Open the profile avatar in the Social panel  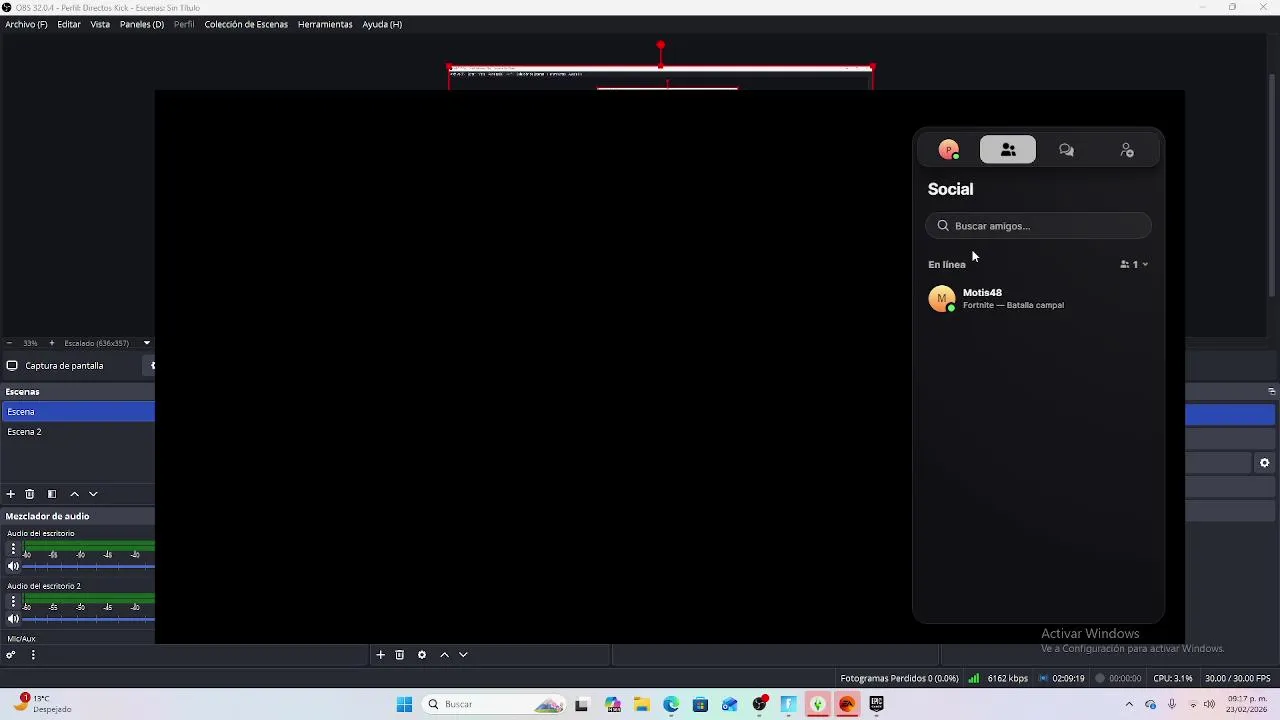949,150
